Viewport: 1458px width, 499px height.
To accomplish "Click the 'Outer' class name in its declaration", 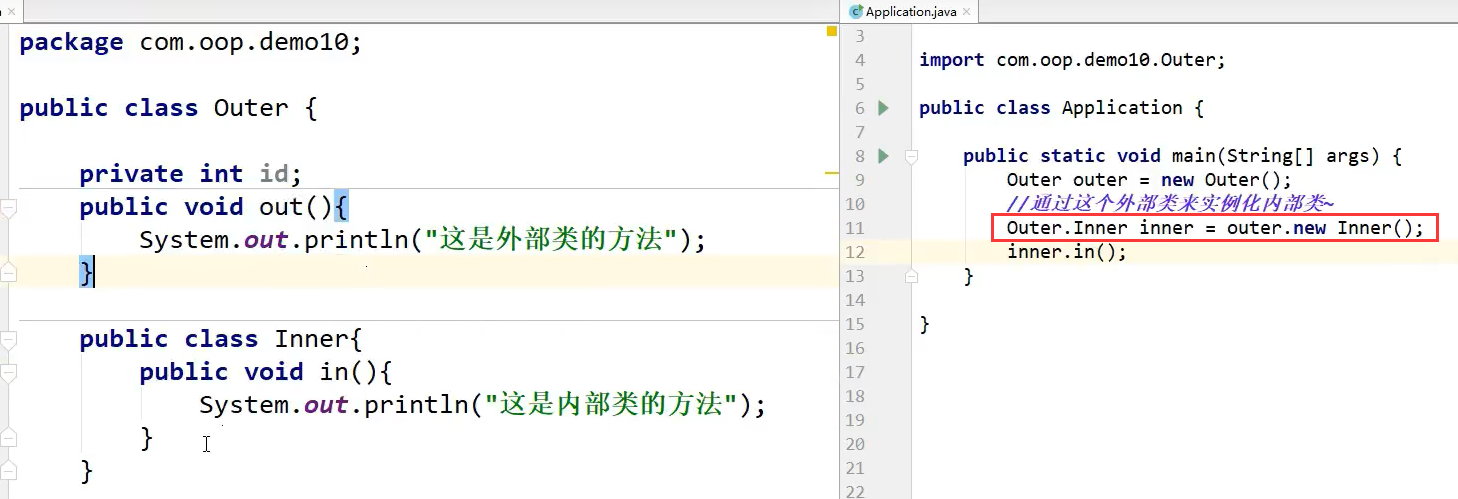I will (x=251, y=108).
